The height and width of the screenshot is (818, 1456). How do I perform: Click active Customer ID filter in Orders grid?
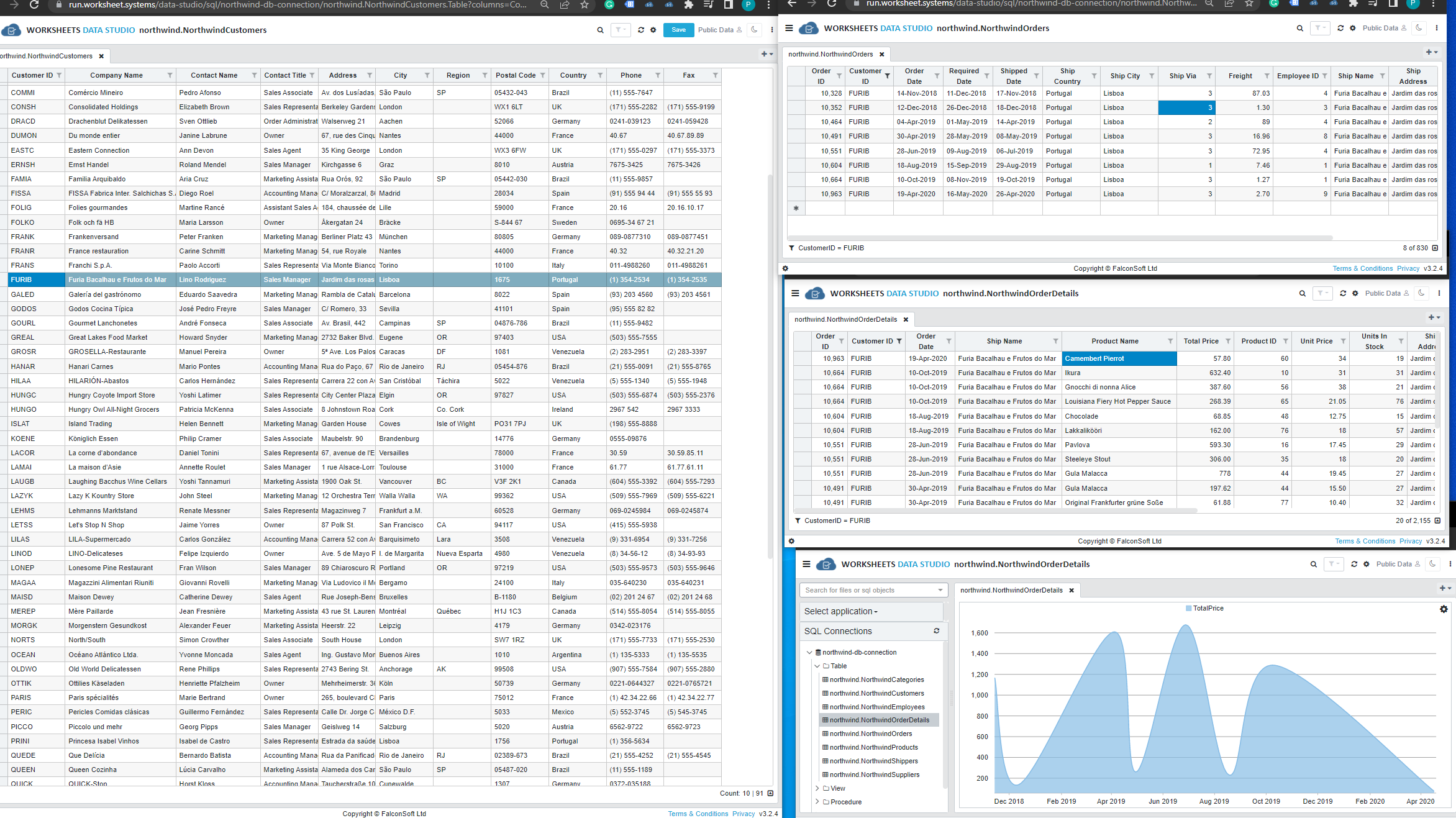[x=887, y=76]
